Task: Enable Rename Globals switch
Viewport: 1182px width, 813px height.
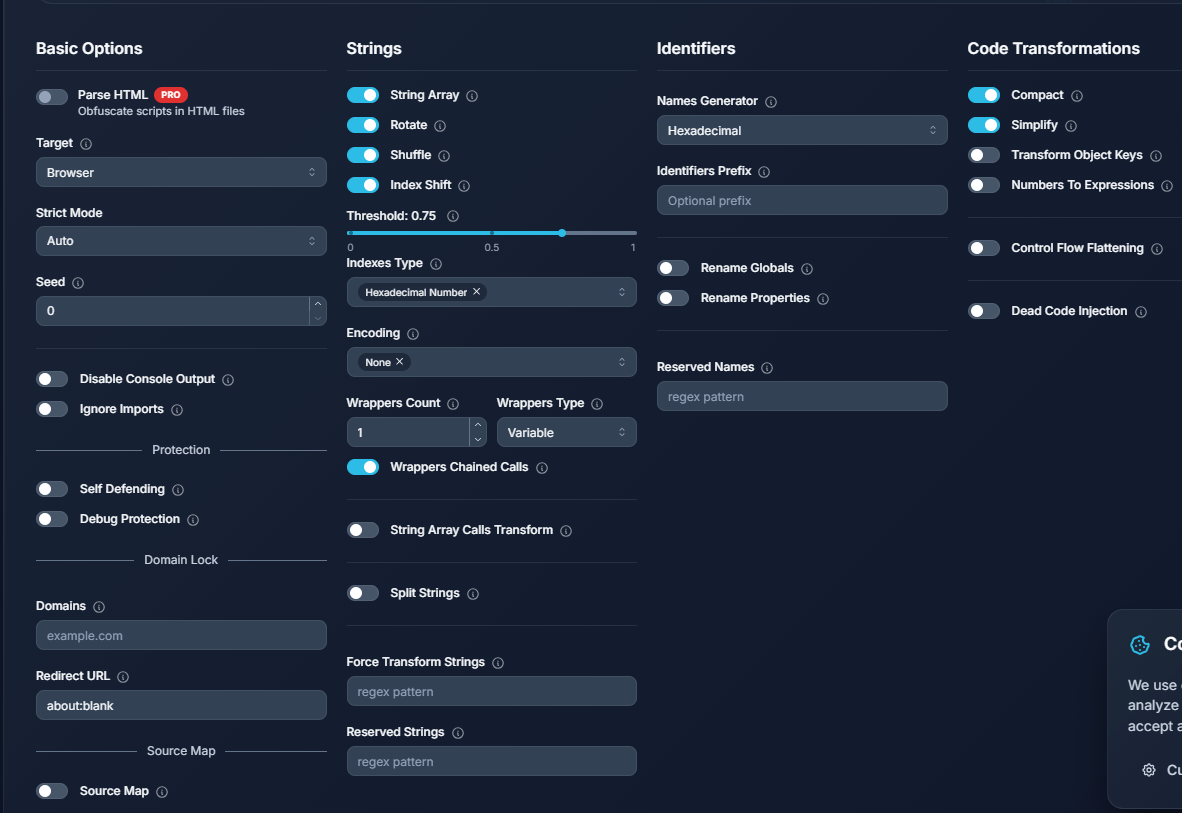Action: coord(673,268)
